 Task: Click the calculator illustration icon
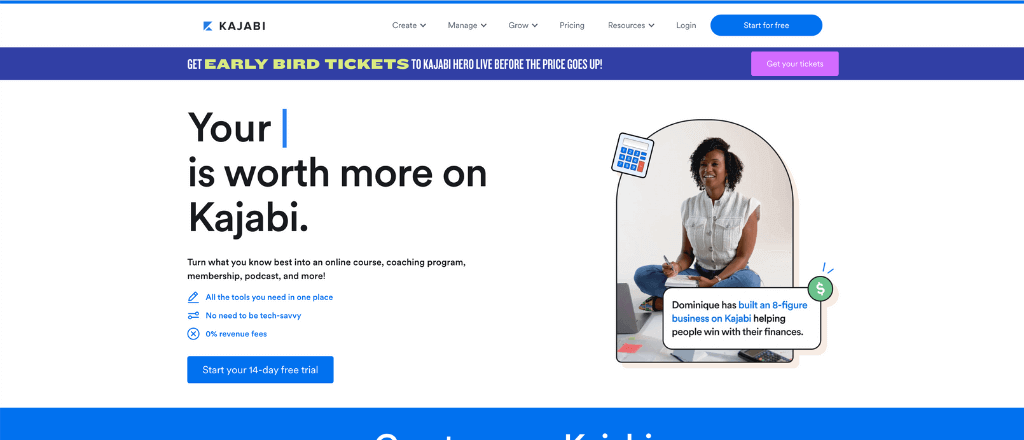[632, 155]
